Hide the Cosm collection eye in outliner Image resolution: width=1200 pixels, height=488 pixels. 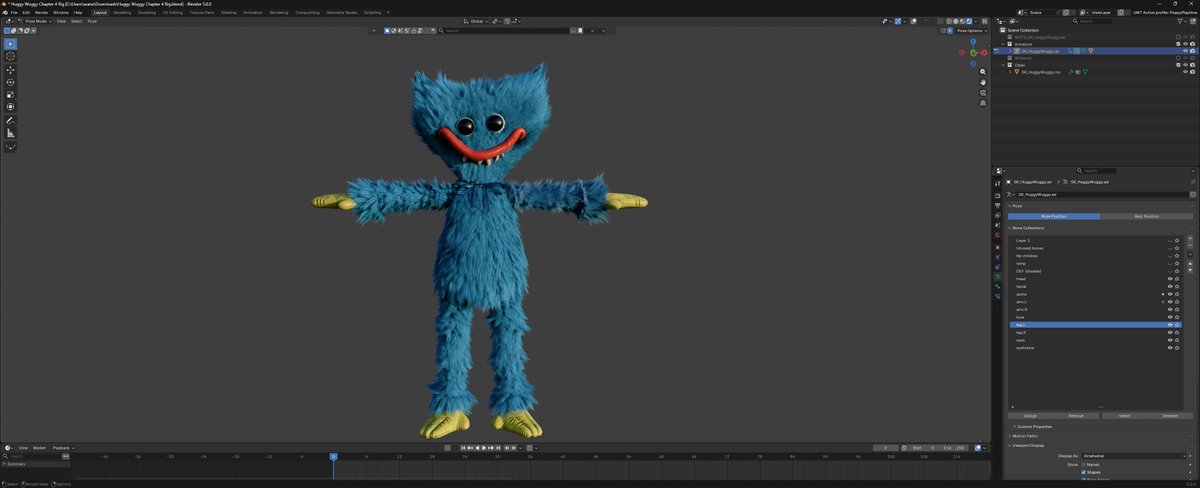(1185, 65)
